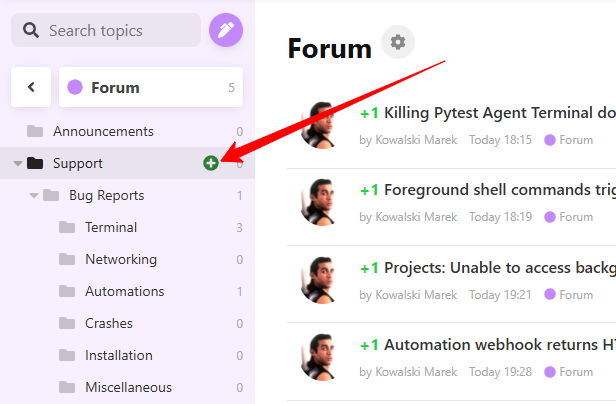Open the Foreground shell commands topic
The image size is (616, 404).
[500, 190]
